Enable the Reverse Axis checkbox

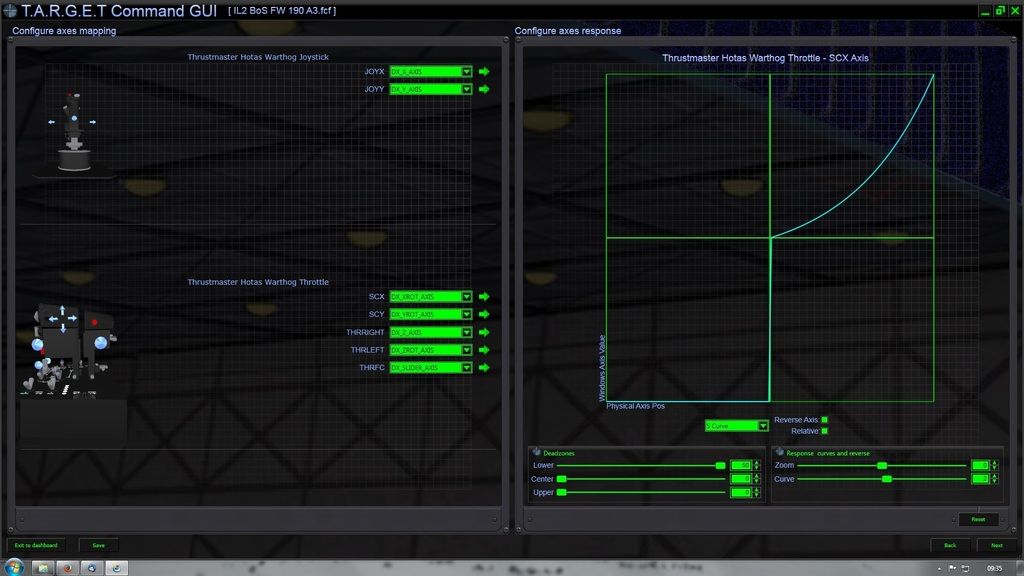[824, 420]
